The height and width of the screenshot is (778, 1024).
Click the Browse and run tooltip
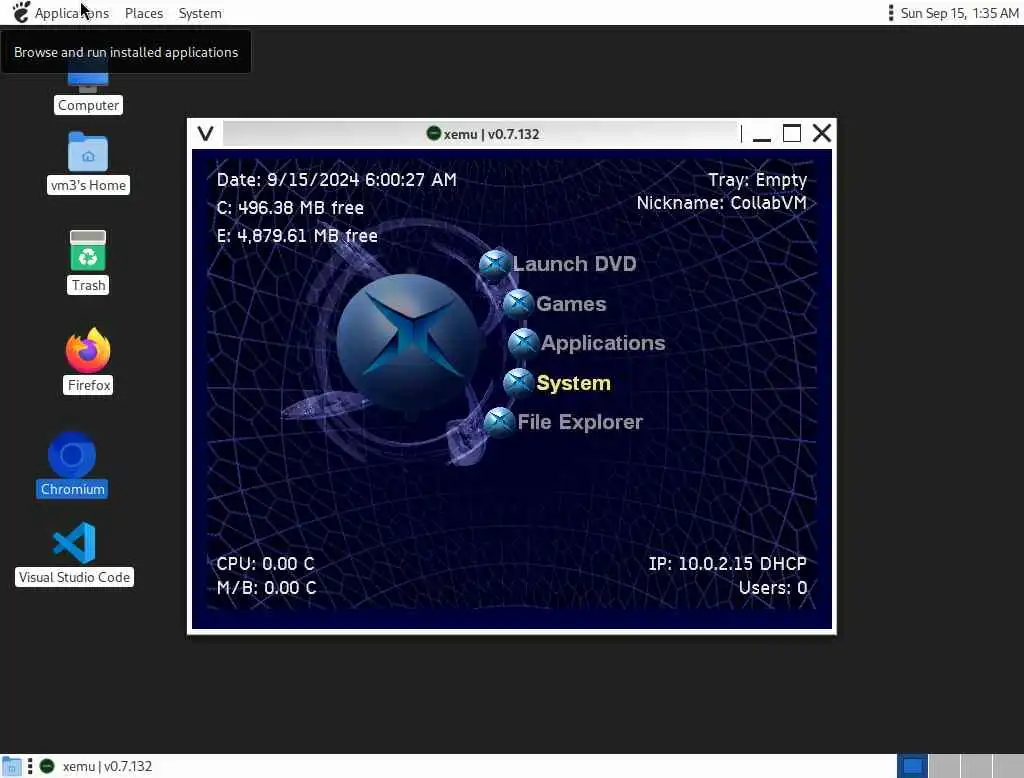126,52
